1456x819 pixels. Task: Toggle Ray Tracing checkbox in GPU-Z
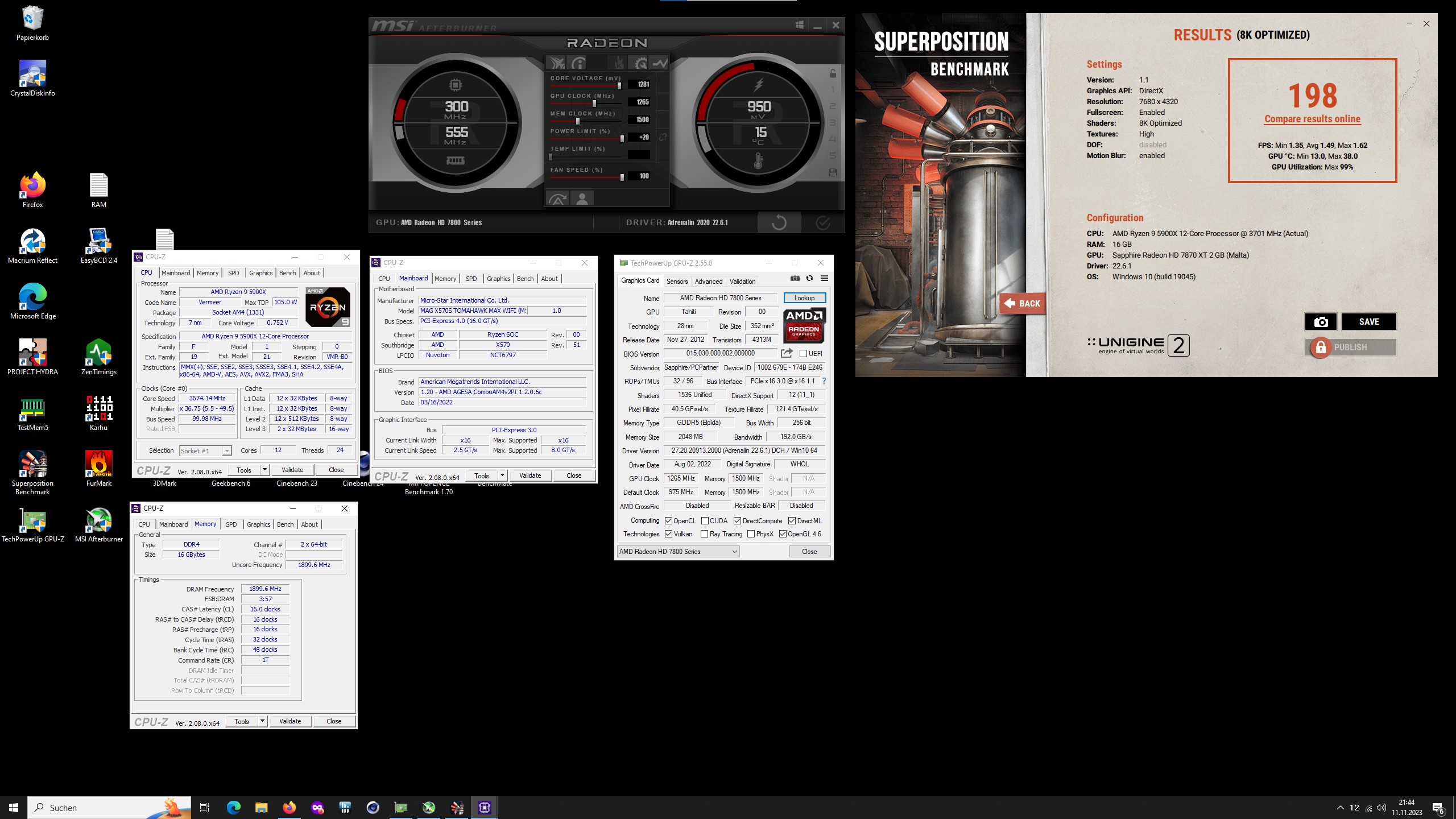click(705, 534)
